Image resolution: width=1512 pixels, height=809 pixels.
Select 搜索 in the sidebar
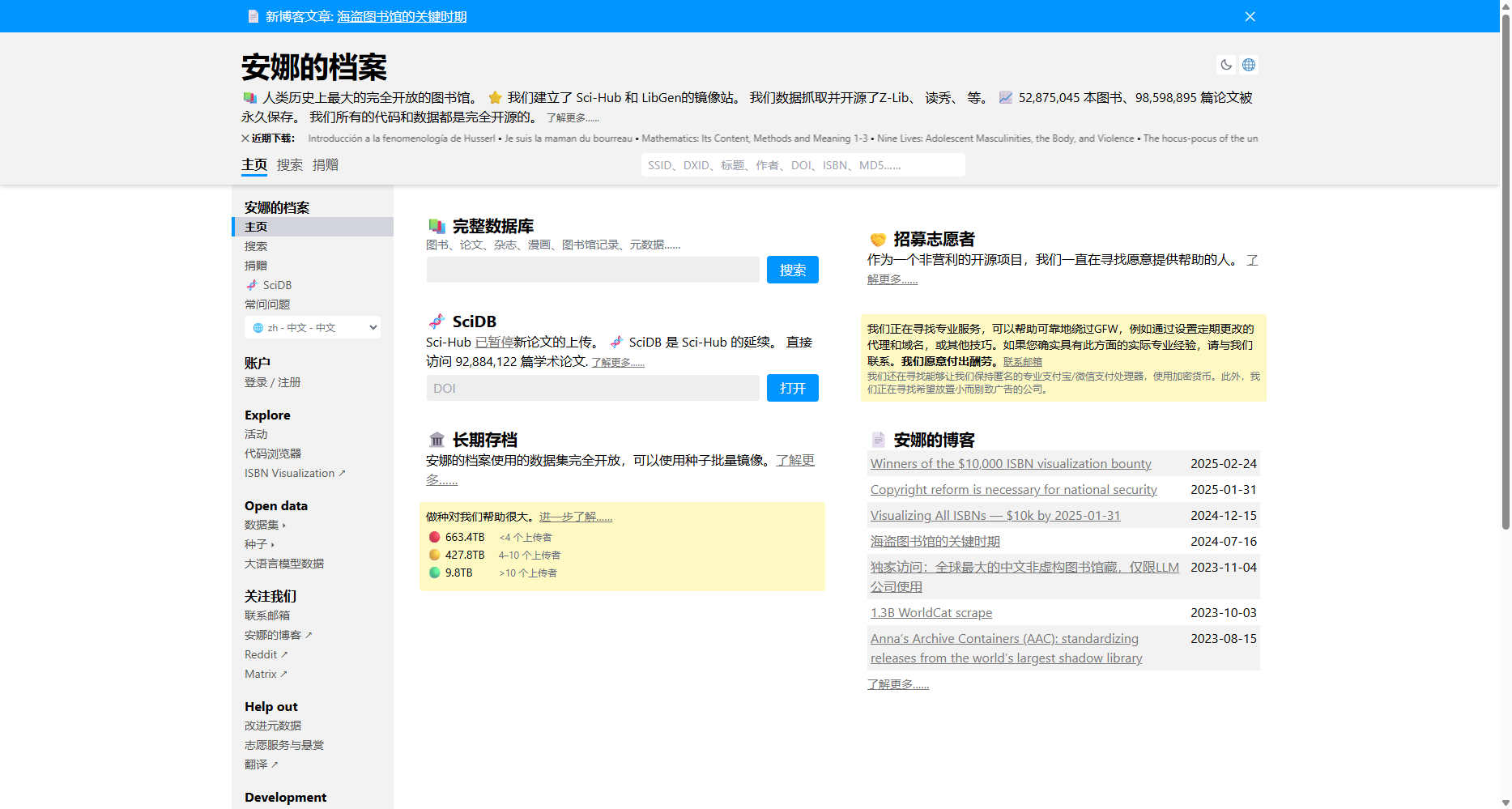point(256,246)
